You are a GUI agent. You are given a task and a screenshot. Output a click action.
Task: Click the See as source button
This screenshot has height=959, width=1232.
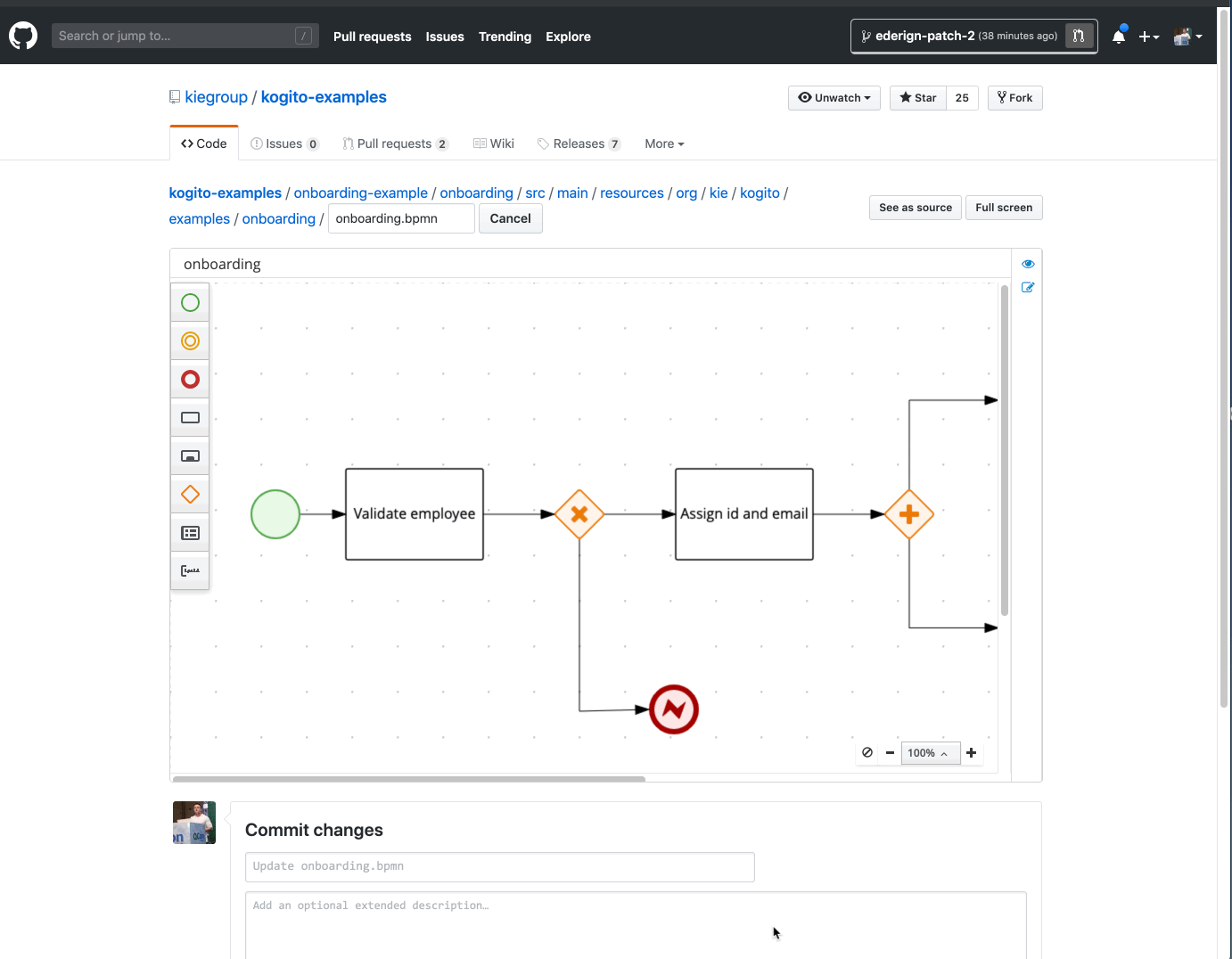[916, 208]
